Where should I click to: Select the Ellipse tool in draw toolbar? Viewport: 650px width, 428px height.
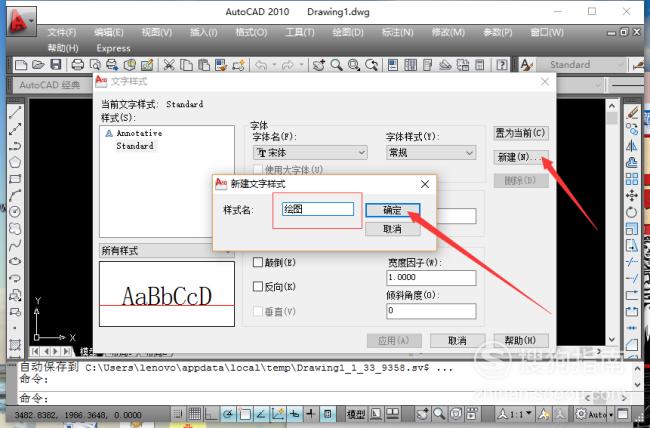point(15,261)
